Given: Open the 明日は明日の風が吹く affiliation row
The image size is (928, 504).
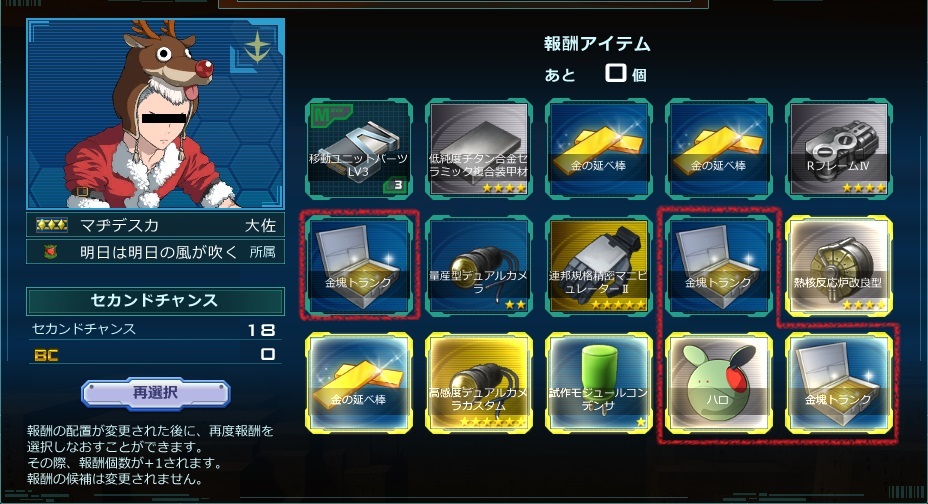Looking at the screenshot, I should tap(155, 252).
